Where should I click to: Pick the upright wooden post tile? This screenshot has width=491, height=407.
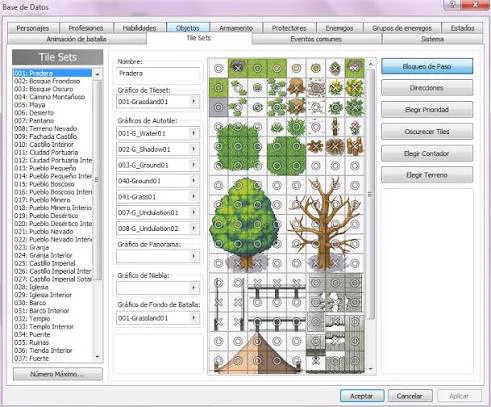(x=335, y=127)
